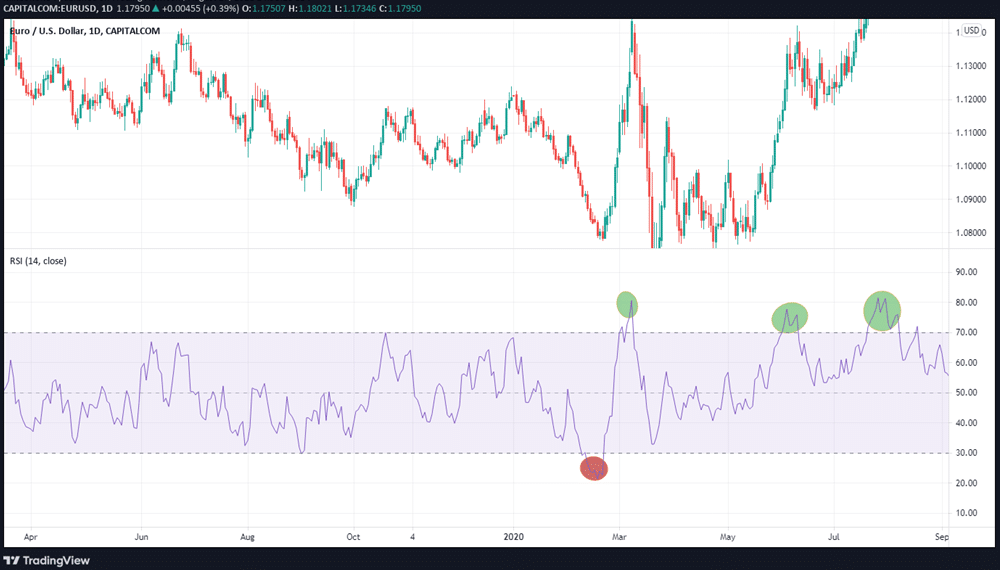Click the 50.00 midline value on RSI scale
Viewport: 1000px width, 570px height.
[x=968, y=393]
